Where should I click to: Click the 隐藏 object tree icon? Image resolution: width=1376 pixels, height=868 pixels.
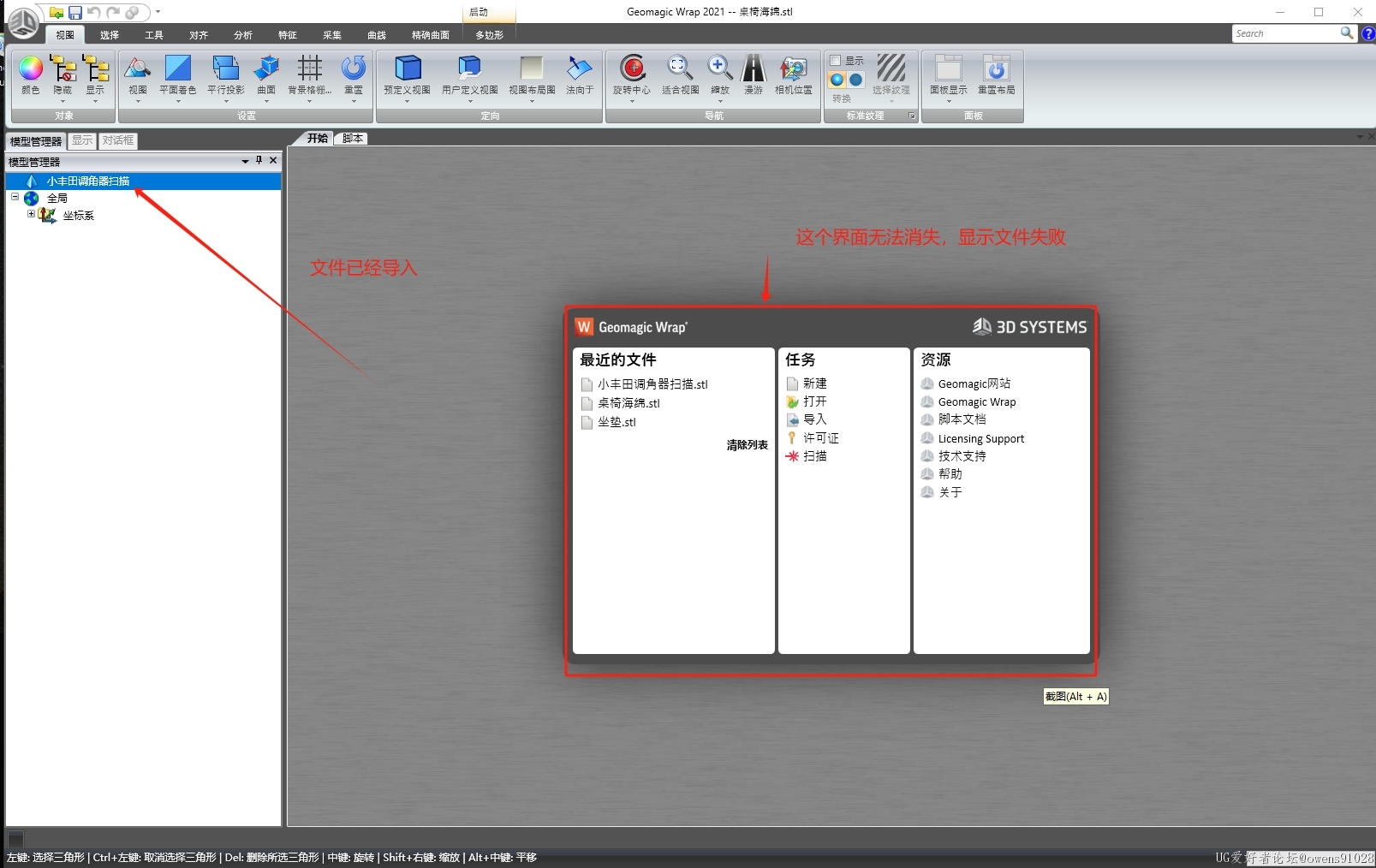(63, 68)
